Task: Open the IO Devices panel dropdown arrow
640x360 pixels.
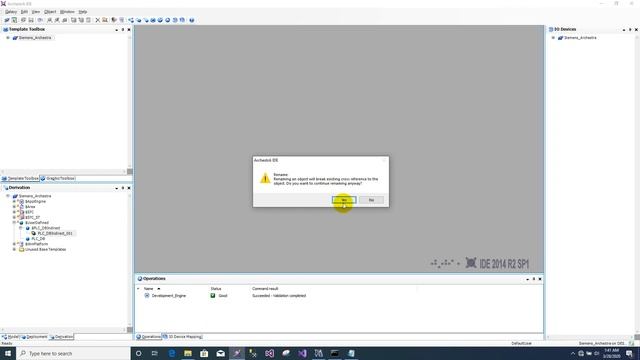Action: point(624,29)
